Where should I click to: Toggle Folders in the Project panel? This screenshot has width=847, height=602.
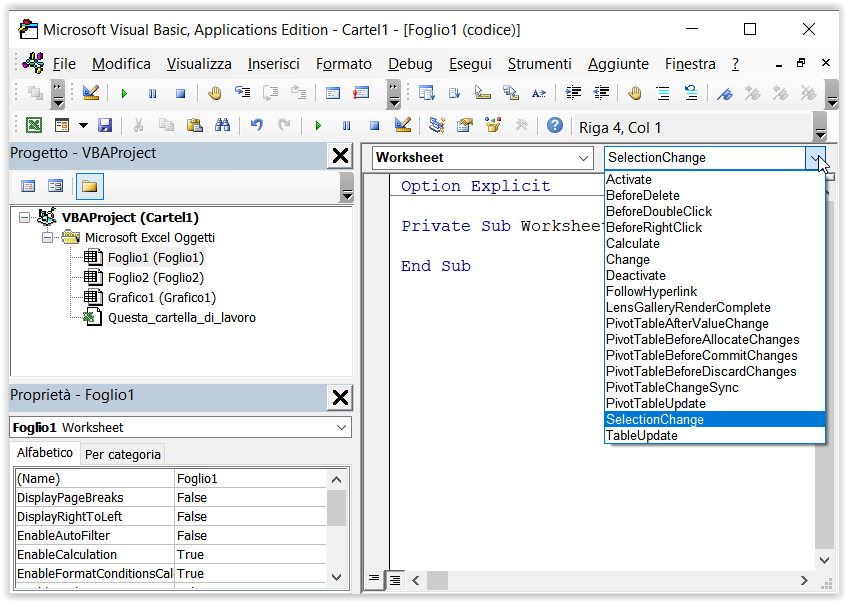tap(90, 186)
